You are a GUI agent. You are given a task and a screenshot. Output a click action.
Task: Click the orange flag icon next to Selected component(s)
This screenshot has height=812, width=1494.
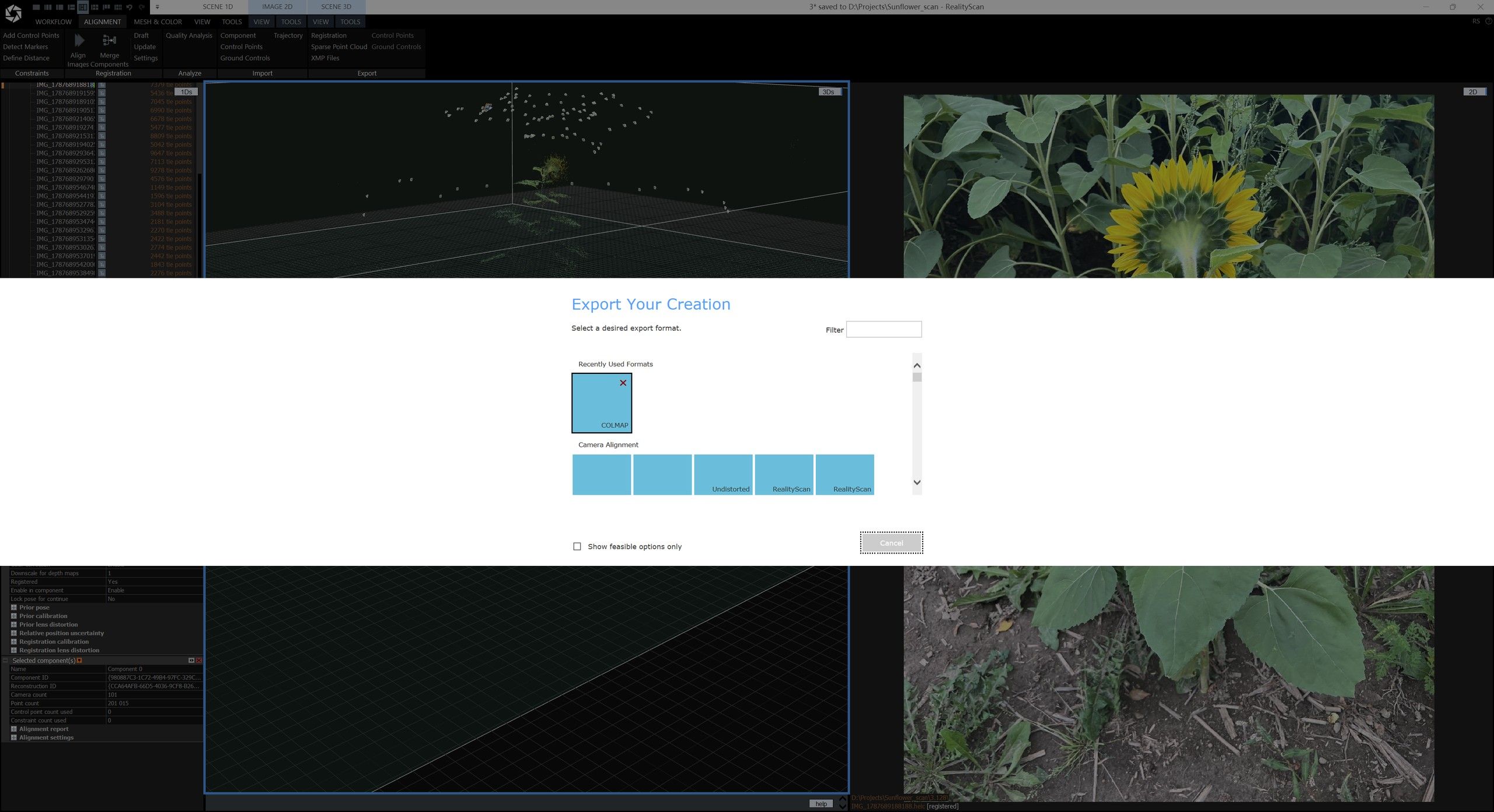point(79,660)
